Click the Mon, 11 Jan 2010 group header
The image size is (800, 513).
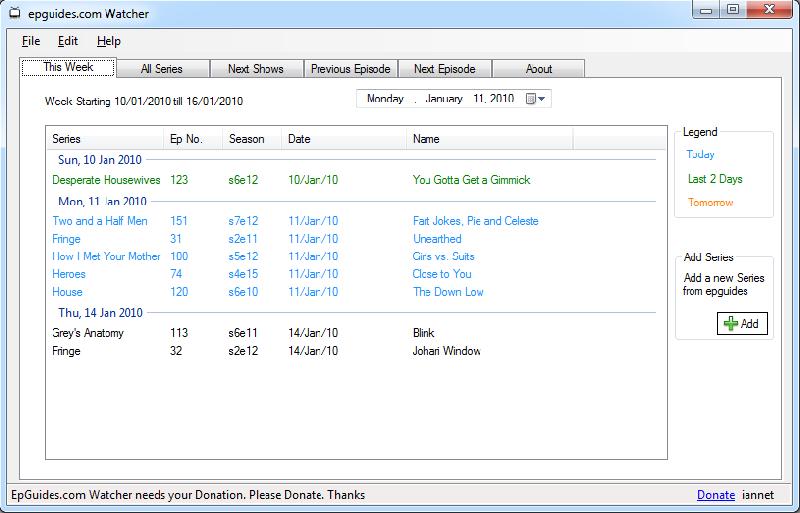tap(103, 201)
